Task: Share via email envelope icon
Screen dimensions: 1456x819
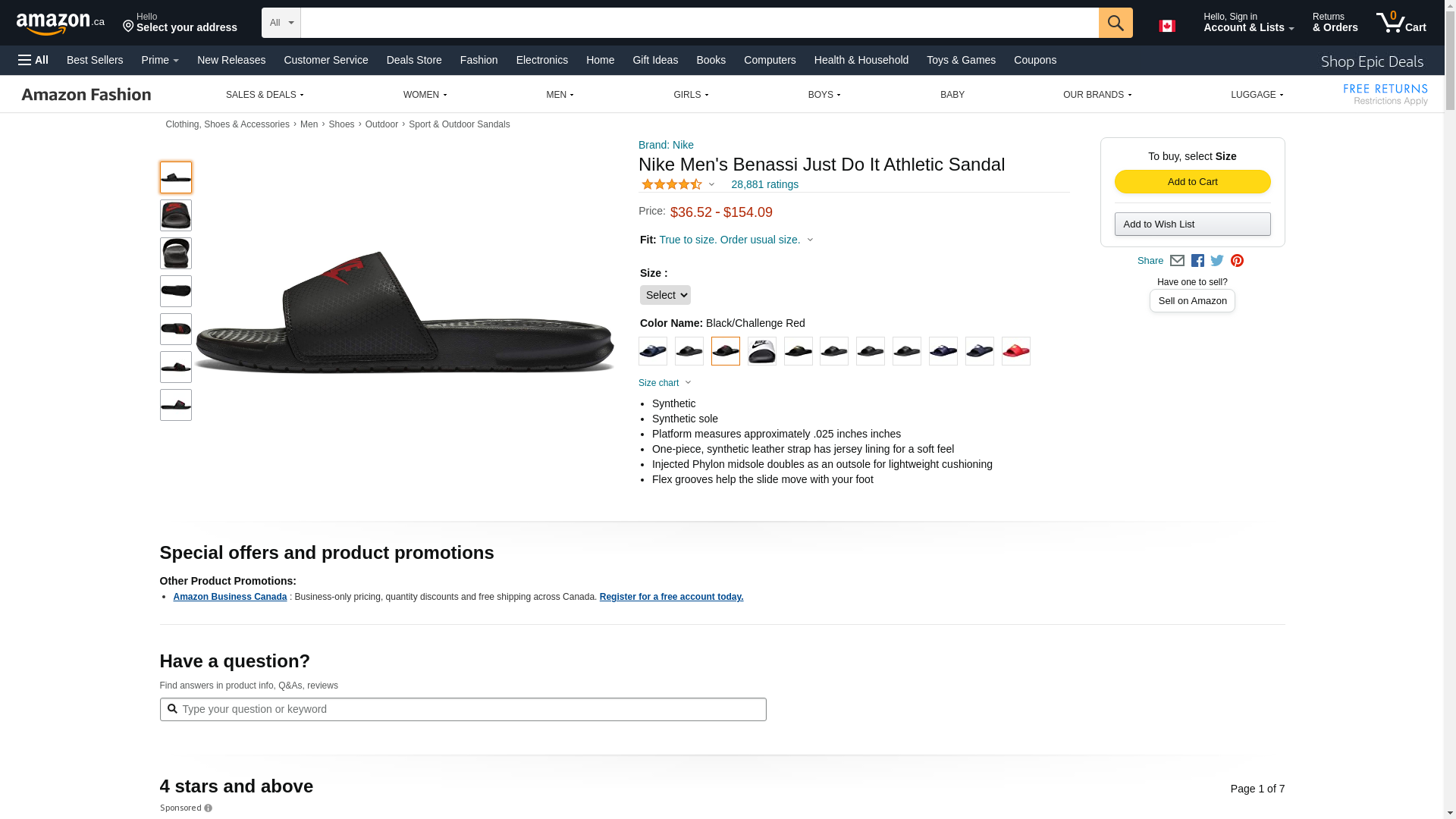Action: [1177, 261]
